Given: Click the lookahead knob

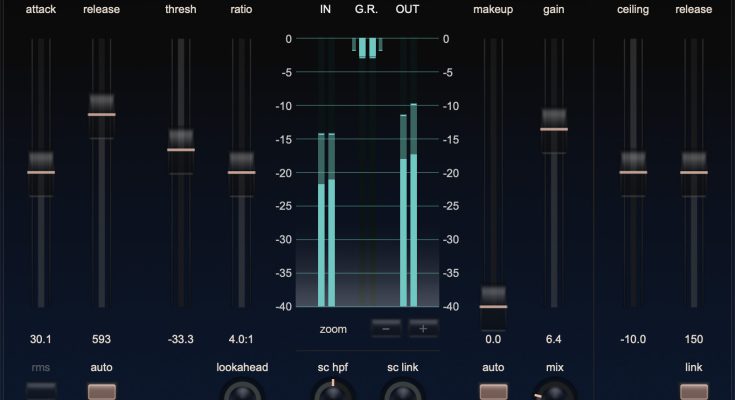Looking at the screenshot, I should tap(242, 391).
